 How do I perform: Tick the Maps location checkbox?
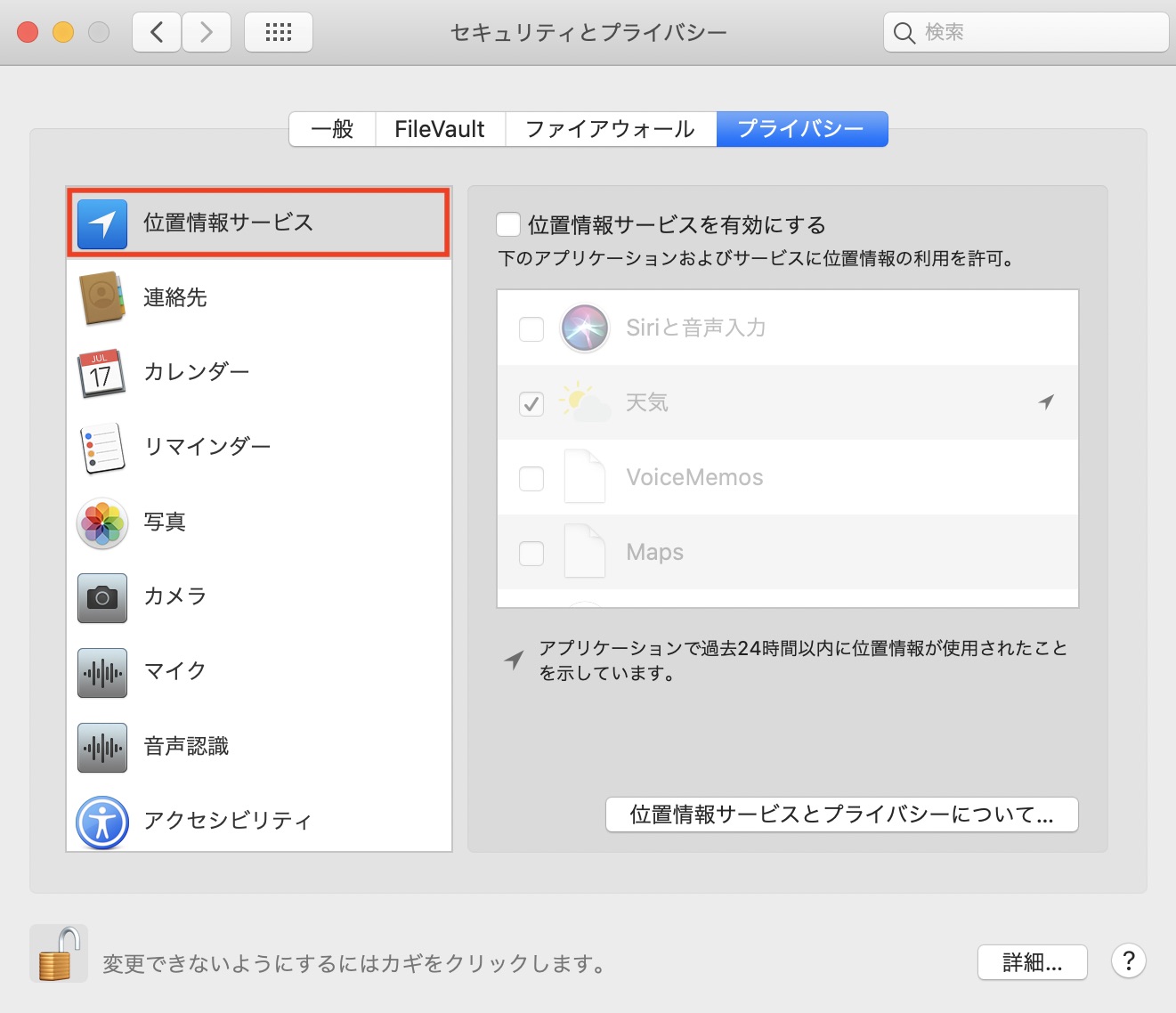click(531, 553)
